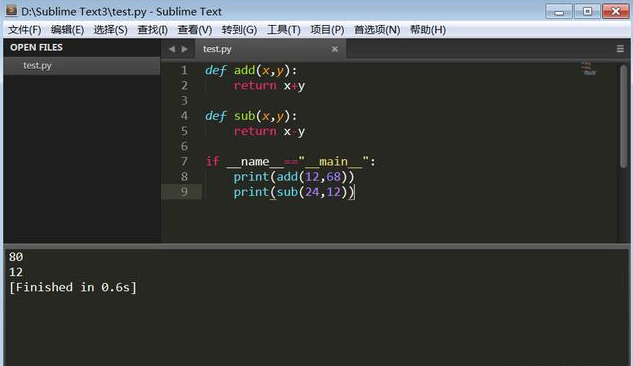Open the 项目(P) menu
The image size is (633, 366).
[x=327, y=30]
